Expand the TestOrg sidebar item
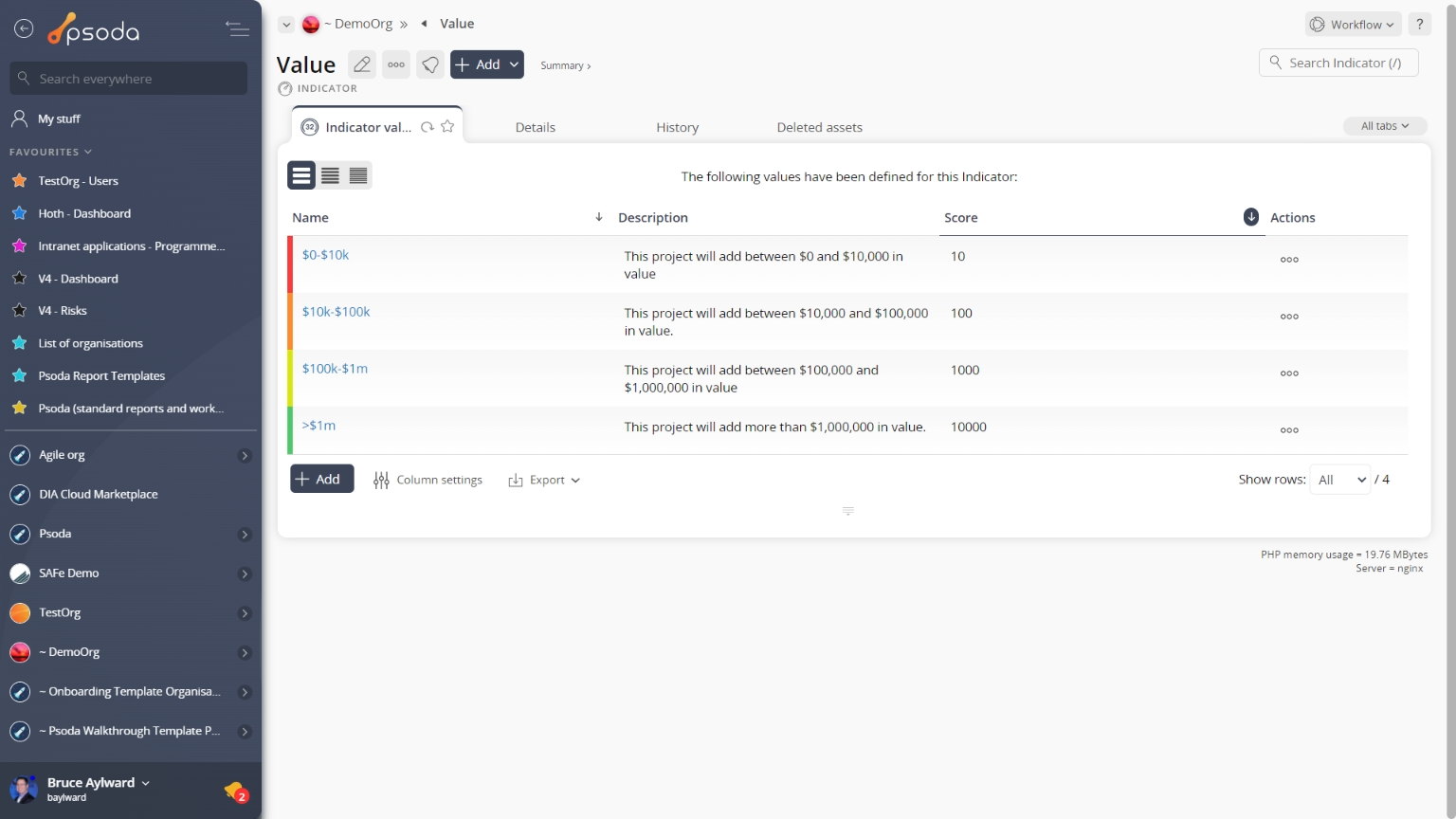 point(245,613)
